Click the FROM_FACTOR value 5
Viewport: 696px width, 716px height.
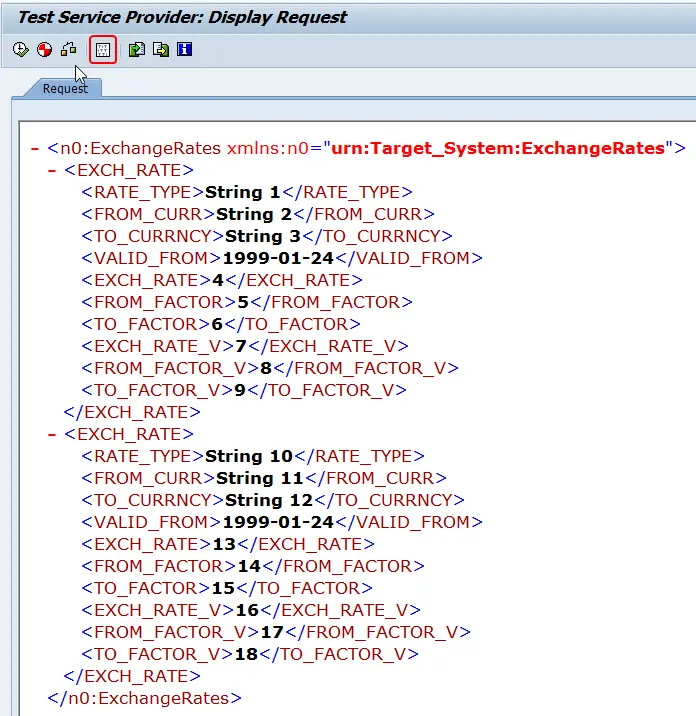(x=243, y=302)
